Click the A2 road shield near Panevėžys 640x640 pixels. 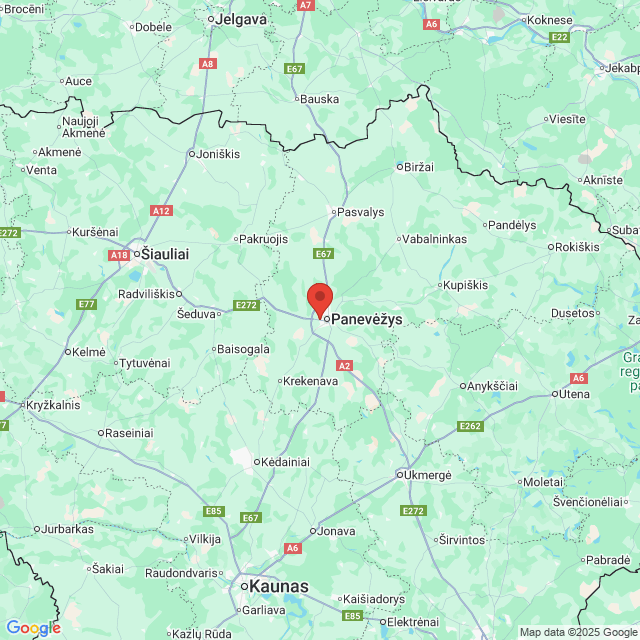click(x=344, y=365)
